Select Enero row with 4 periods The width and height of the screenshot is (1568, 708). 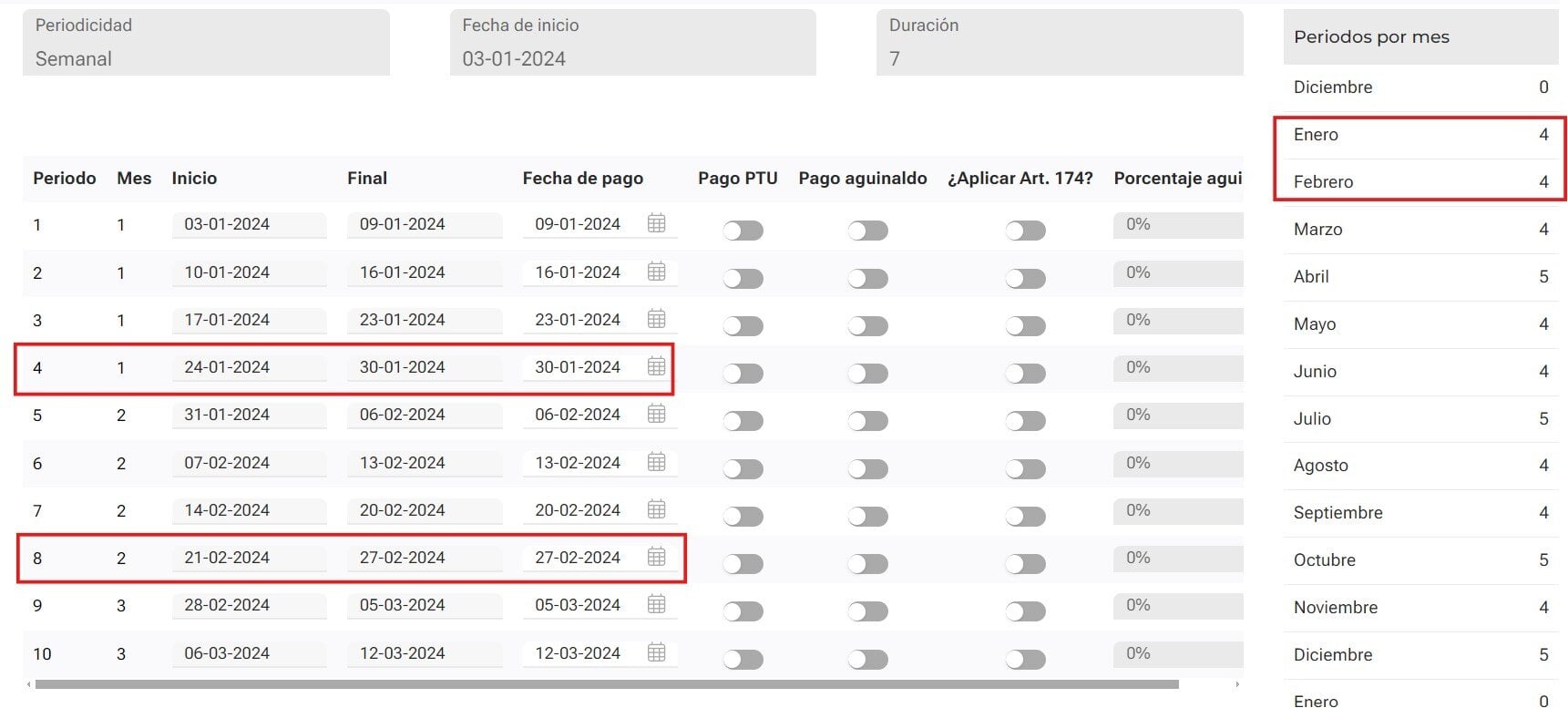coord(1420,135)
